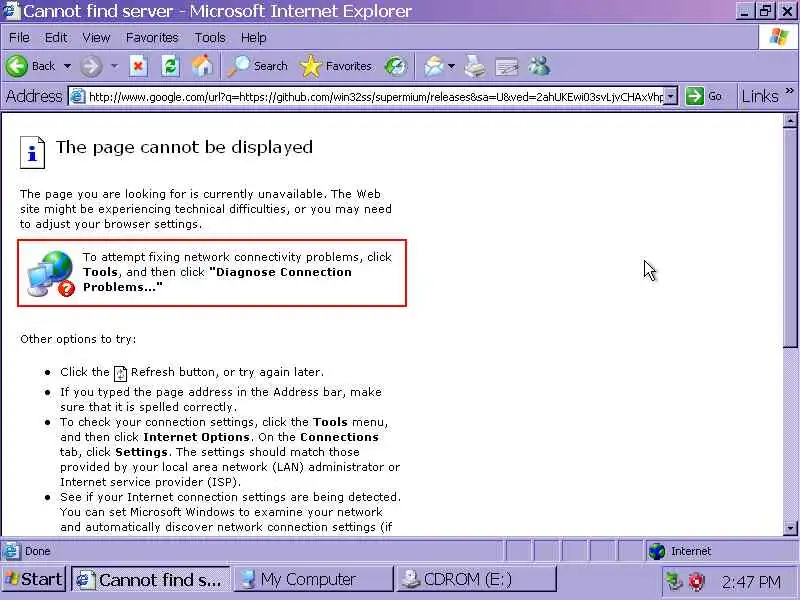Open the Favorites pane with star icon

(x=336, y=66)
